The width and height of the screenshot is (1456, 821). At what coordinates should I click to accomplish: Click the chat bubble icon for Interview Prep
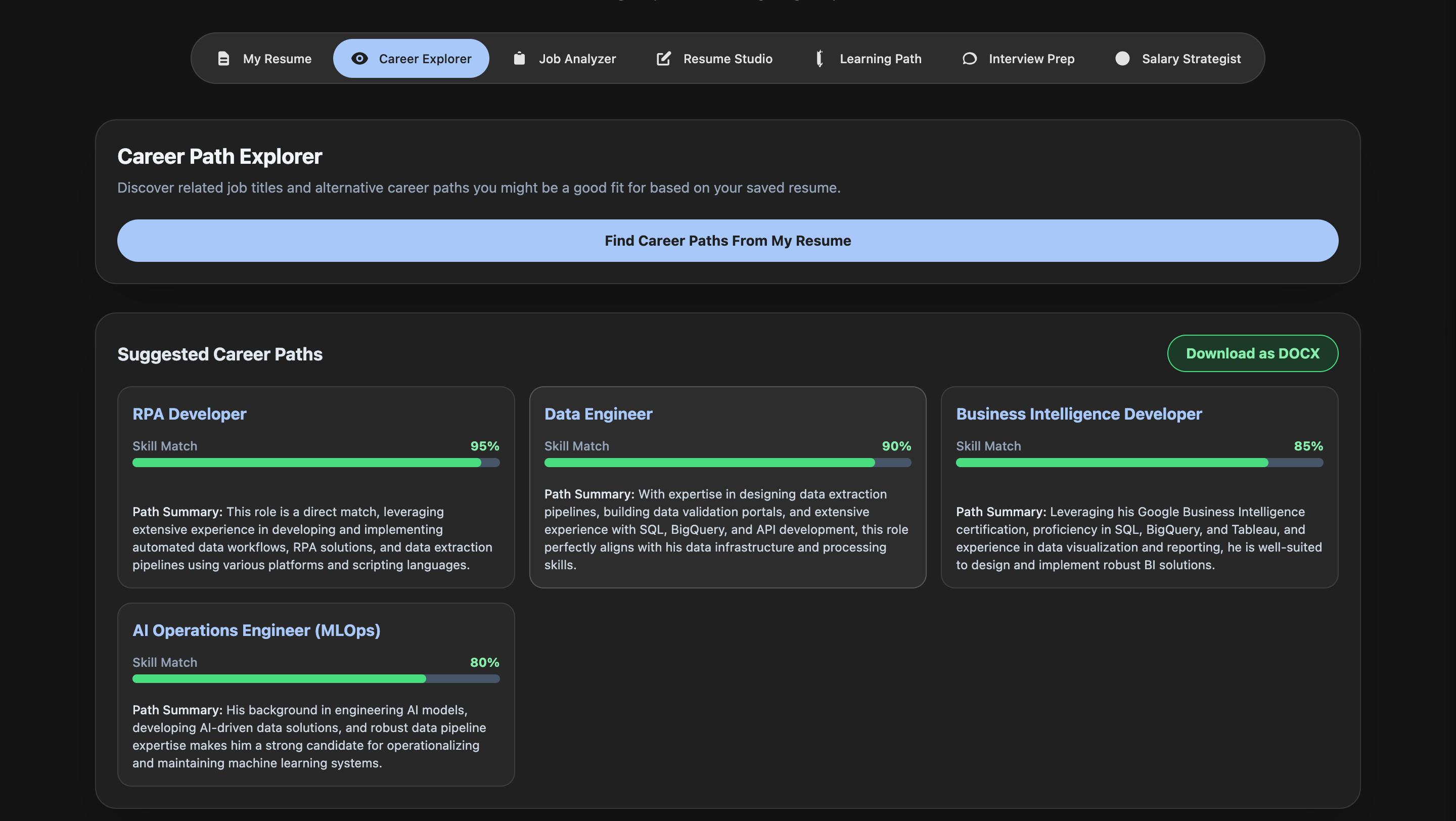point(969,59)
